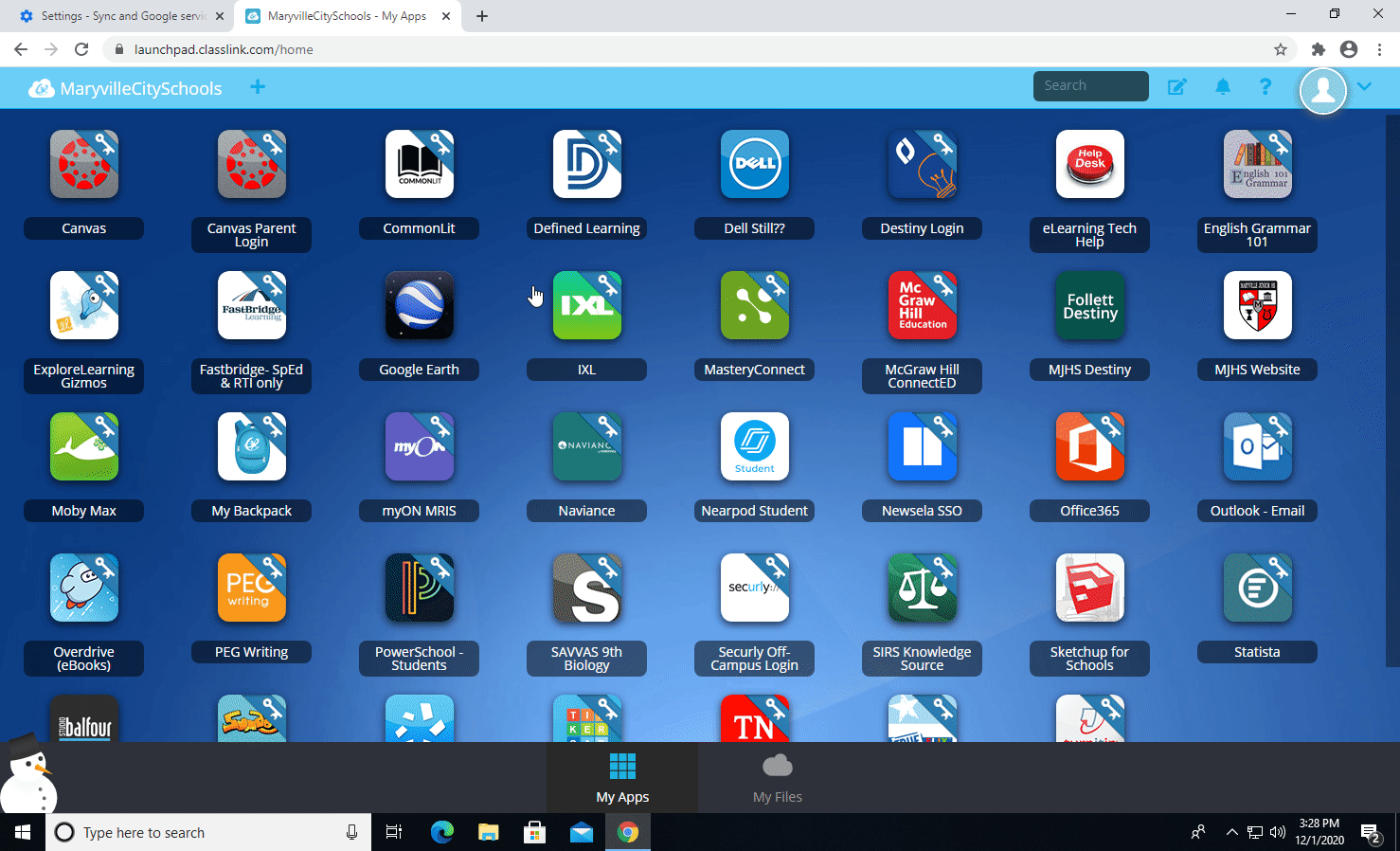This screenshot has width=1400, height=851.
Task: Launch the myON MRIS icon
Action: click(420, 446)
